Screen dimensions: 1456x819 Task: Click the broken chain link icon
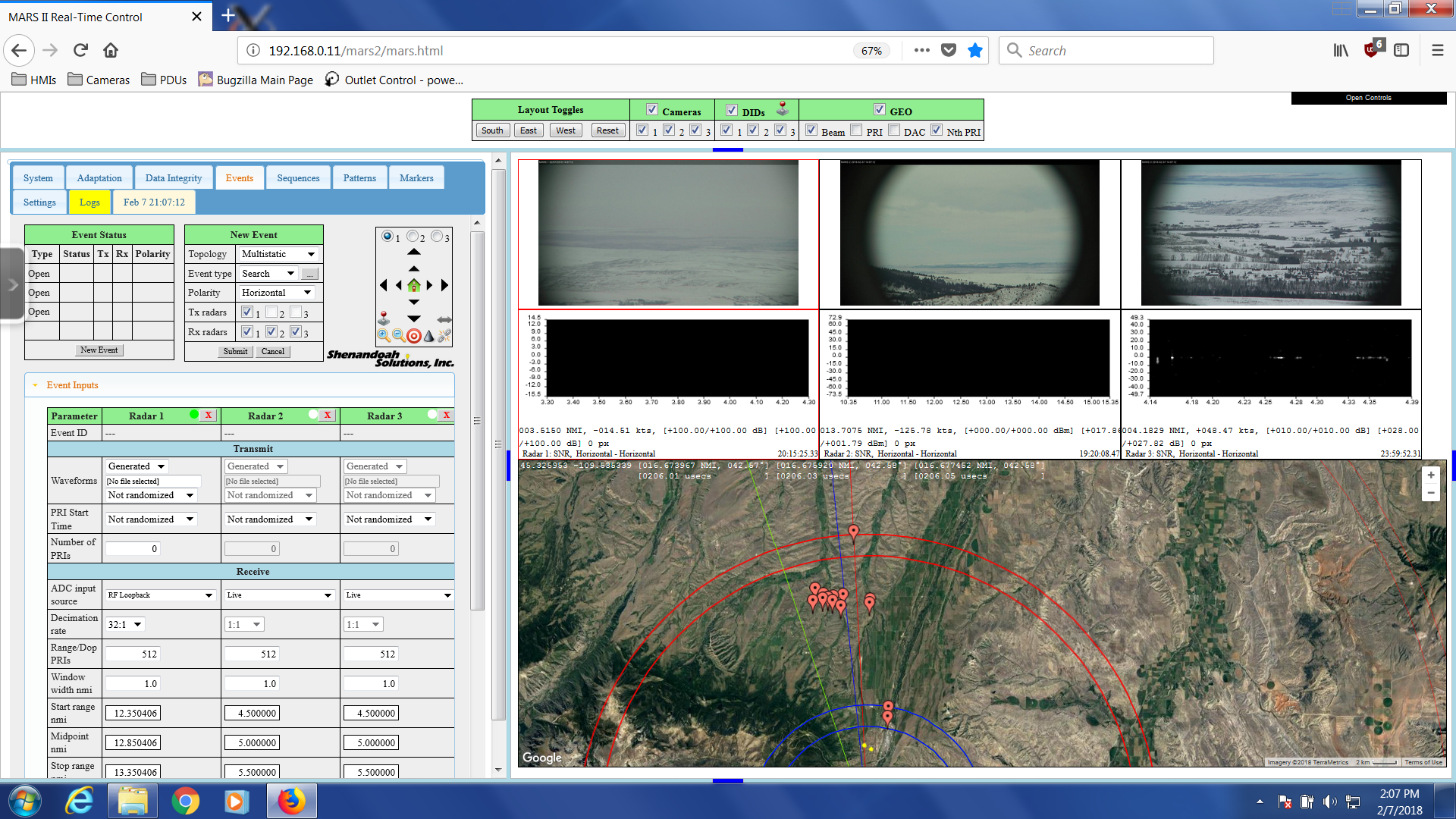click(444, 335)
